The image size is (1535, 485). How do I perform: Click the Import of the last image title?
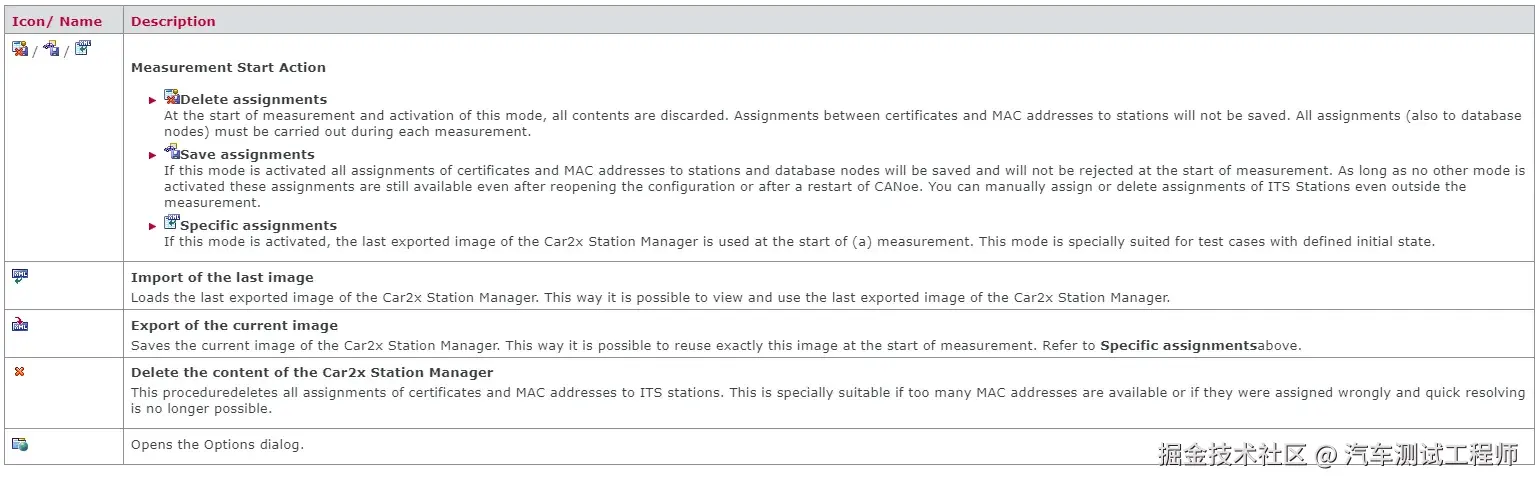click(222, 277)
